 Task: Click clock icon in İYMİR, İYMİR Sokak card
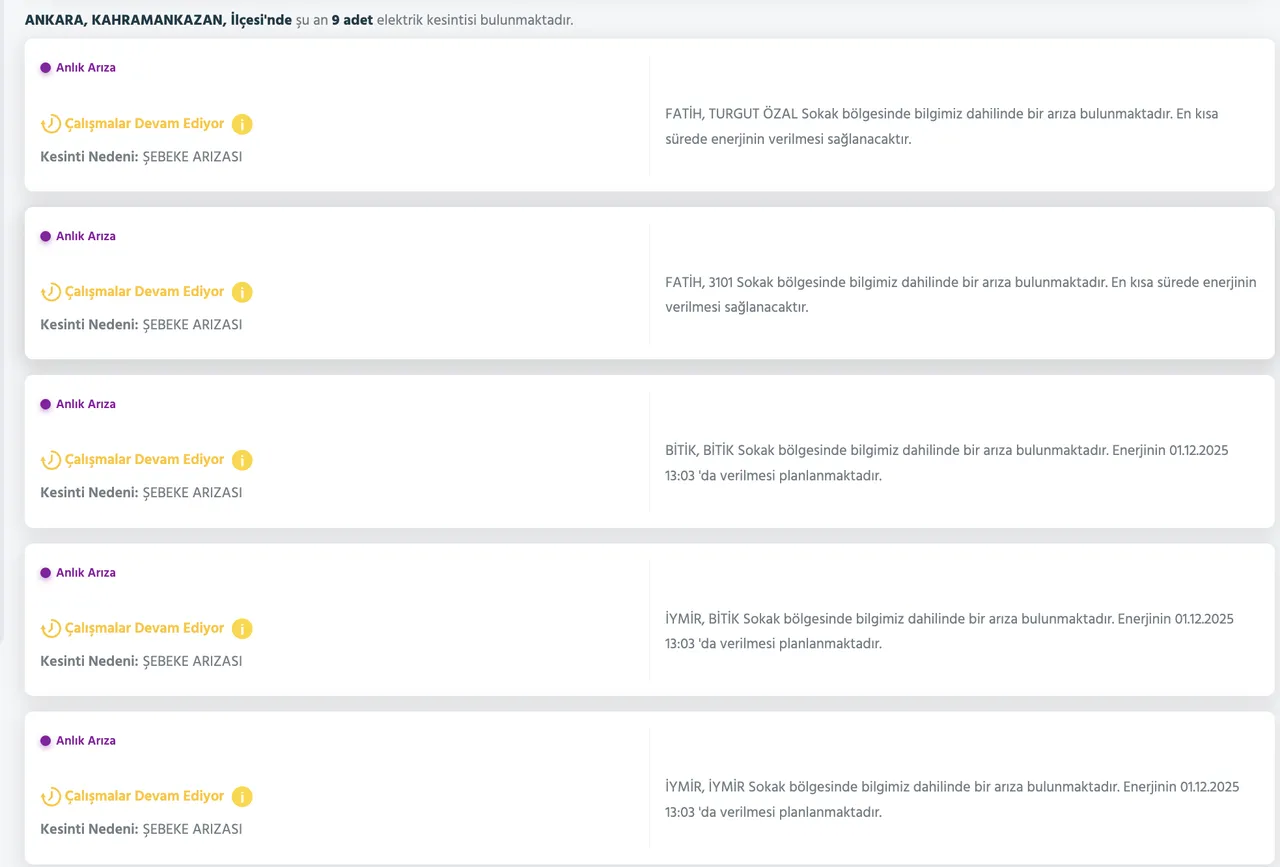pyautogui.click(x=50, y=797)
